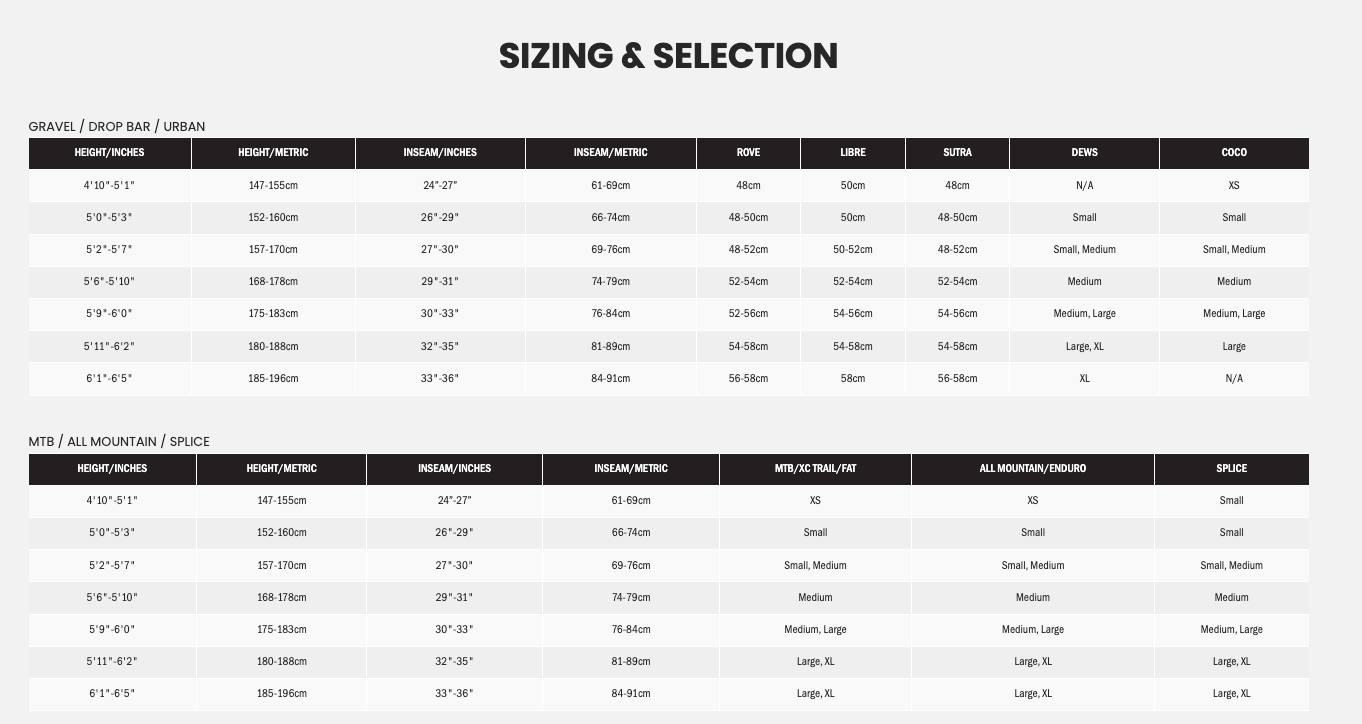Click the MTB/XC TRAIL/FAT column header
The height and width of the screenshot is (724, 1362).
tap(815, 469)
